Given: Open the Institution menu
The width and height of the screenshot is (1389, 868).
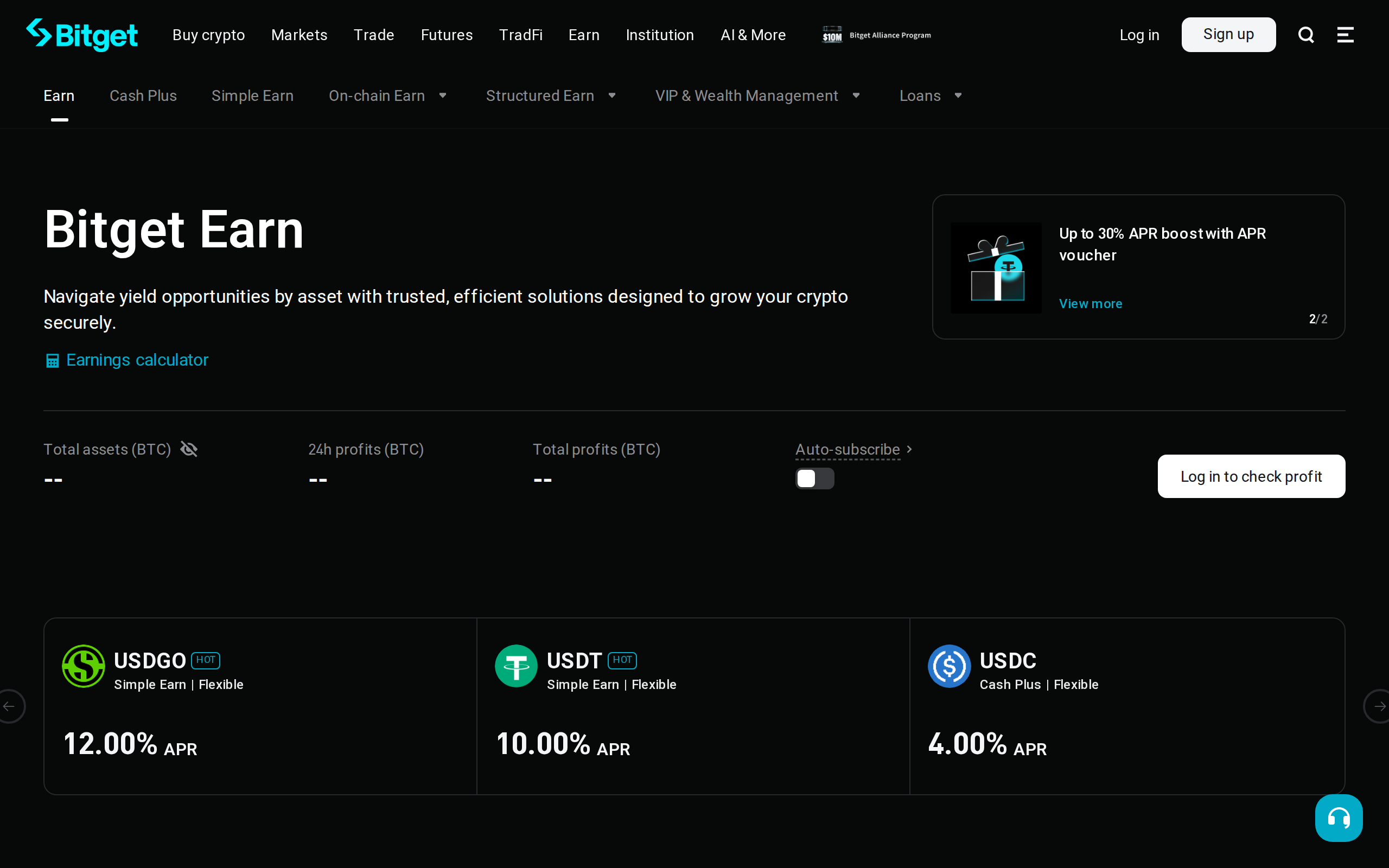Looking at the screenshot, I should (659, 35).
